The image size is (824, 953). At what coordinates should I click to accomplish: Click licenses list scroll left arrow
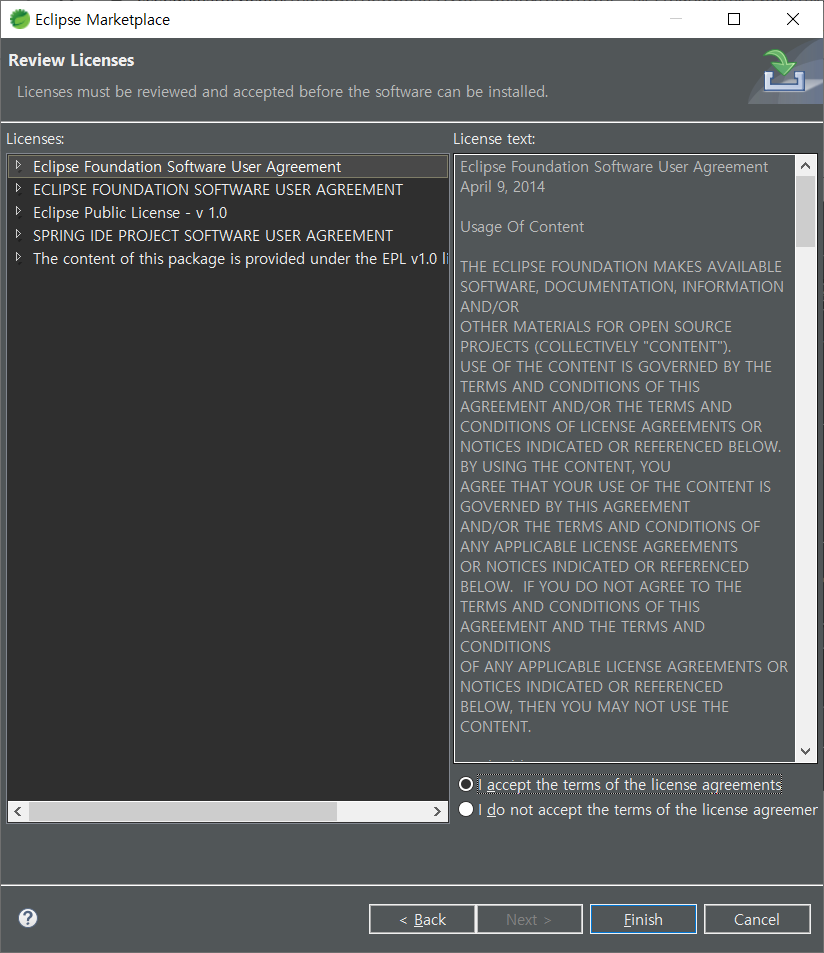click(x=18, y=811)
